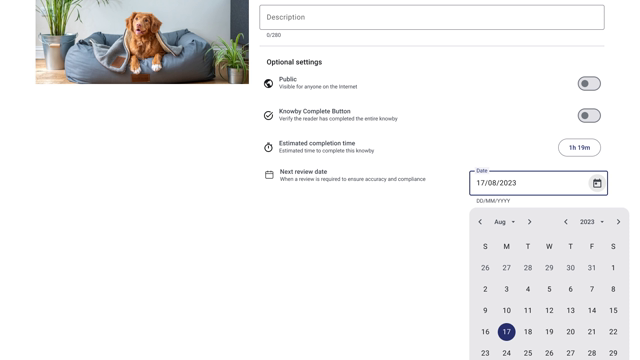
Task: Toggle the Public visibility switch
Action: [x=589, y=84]
